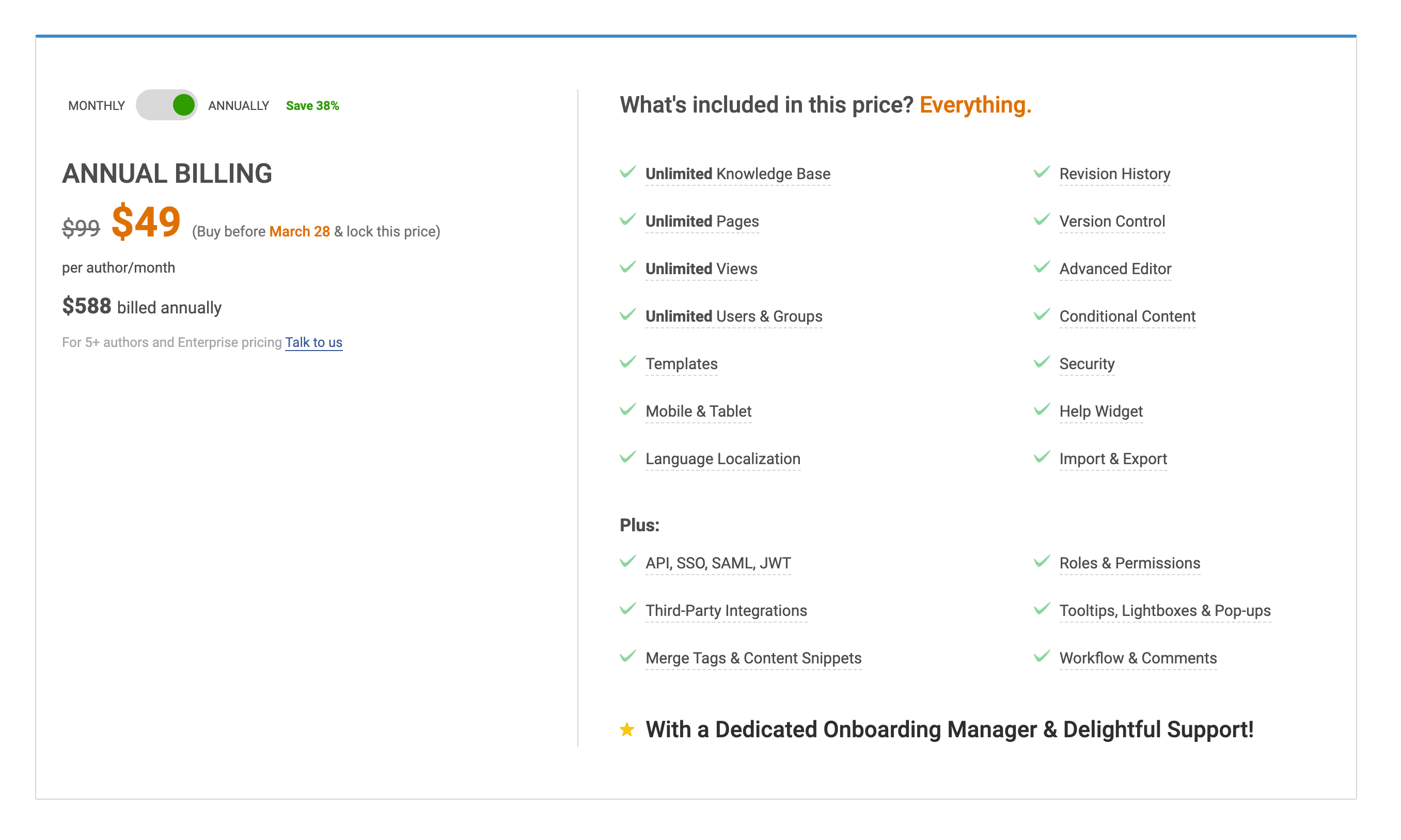Viewport: 1401px width, 840px height.
Task: Click the Templates feature
Action: [x=682, y=364]
